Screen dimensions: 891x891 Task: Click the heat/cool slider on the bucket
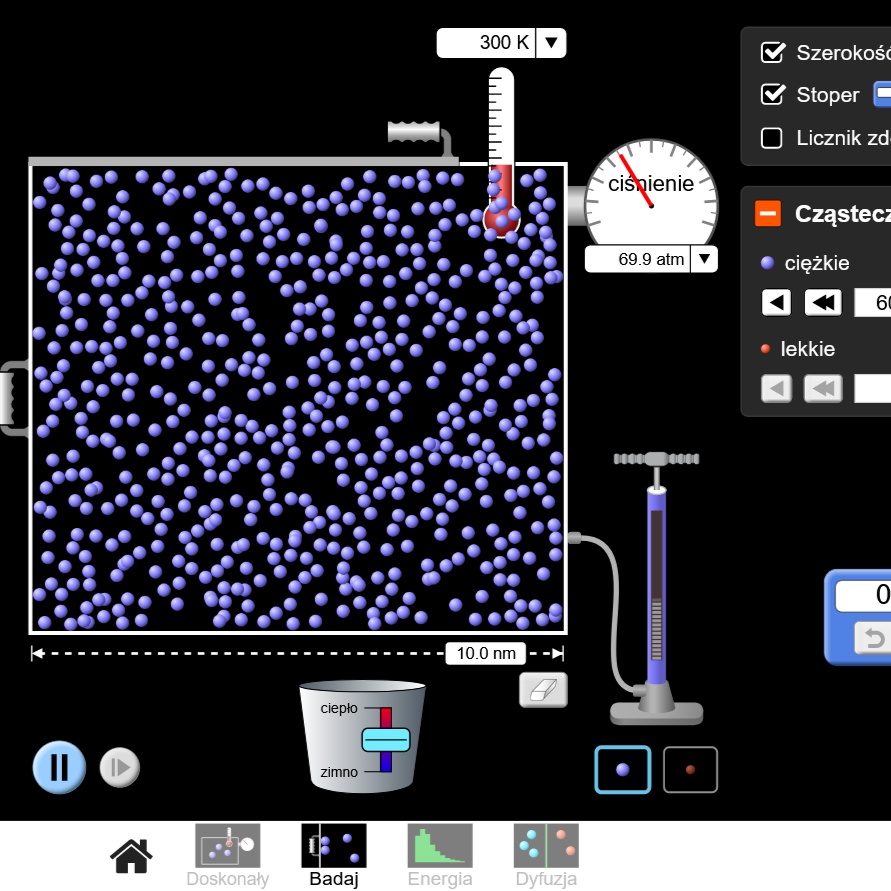(386, 739)
